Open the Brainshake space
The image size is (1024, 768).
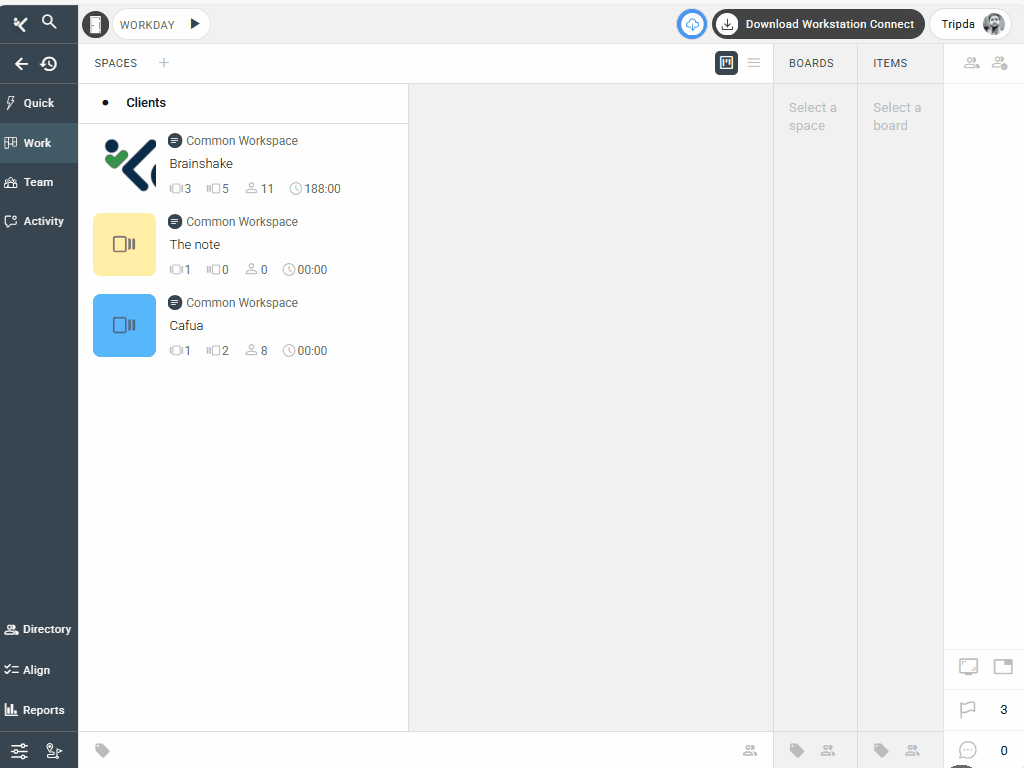click(201, 164)
